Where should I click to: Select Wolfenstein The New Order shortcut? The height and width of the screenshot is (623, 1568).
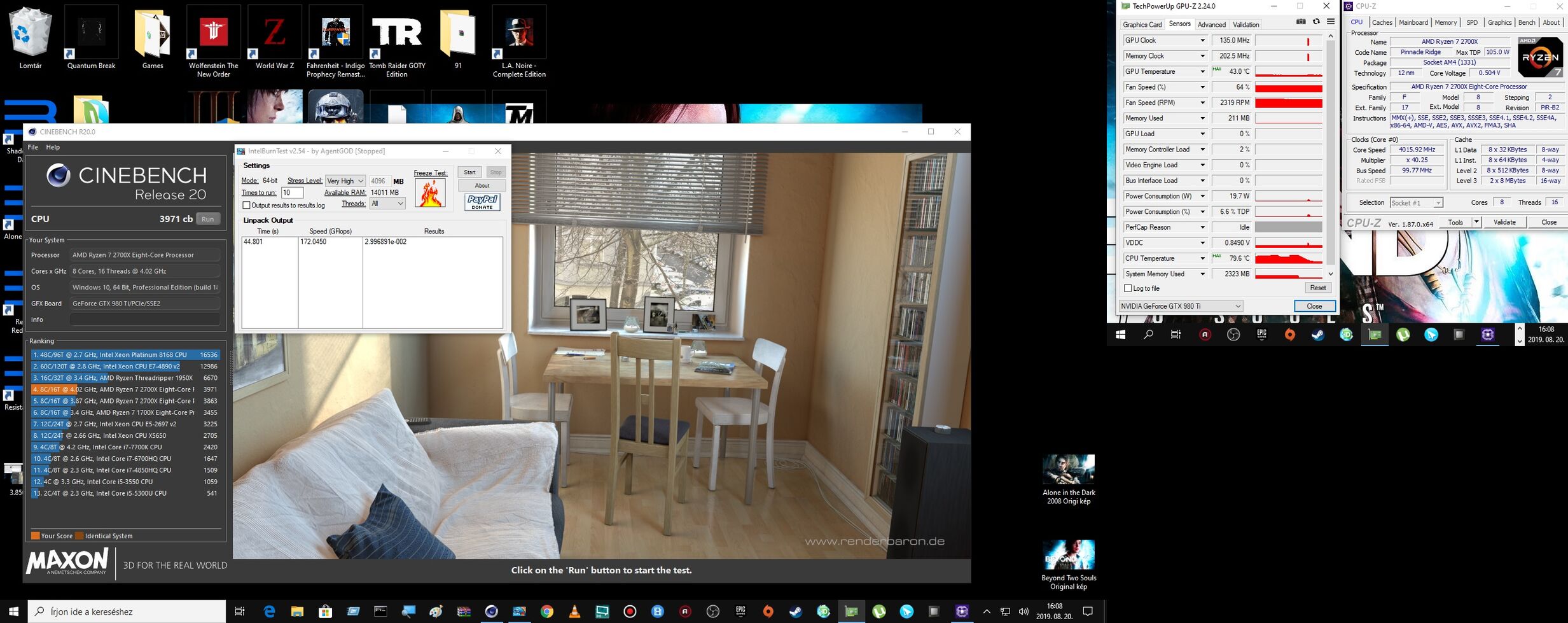(x=214, y=42)
